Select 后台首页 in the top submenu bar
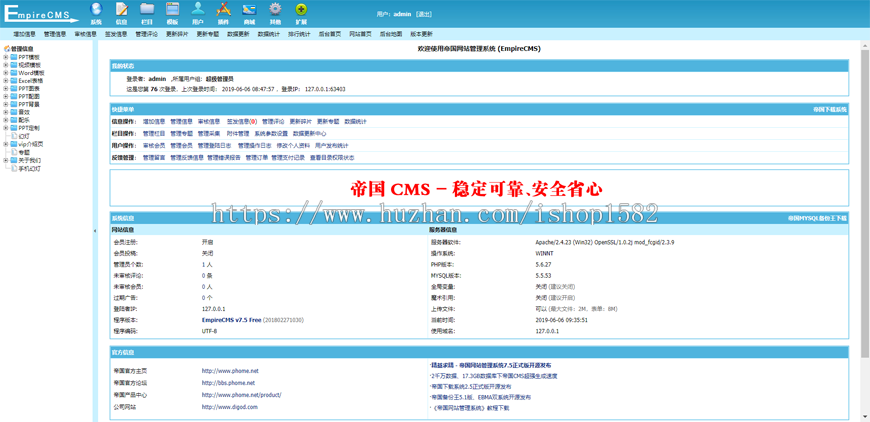Image resolution: width=870 pixels, height=422 pixels. click(330, 34)
